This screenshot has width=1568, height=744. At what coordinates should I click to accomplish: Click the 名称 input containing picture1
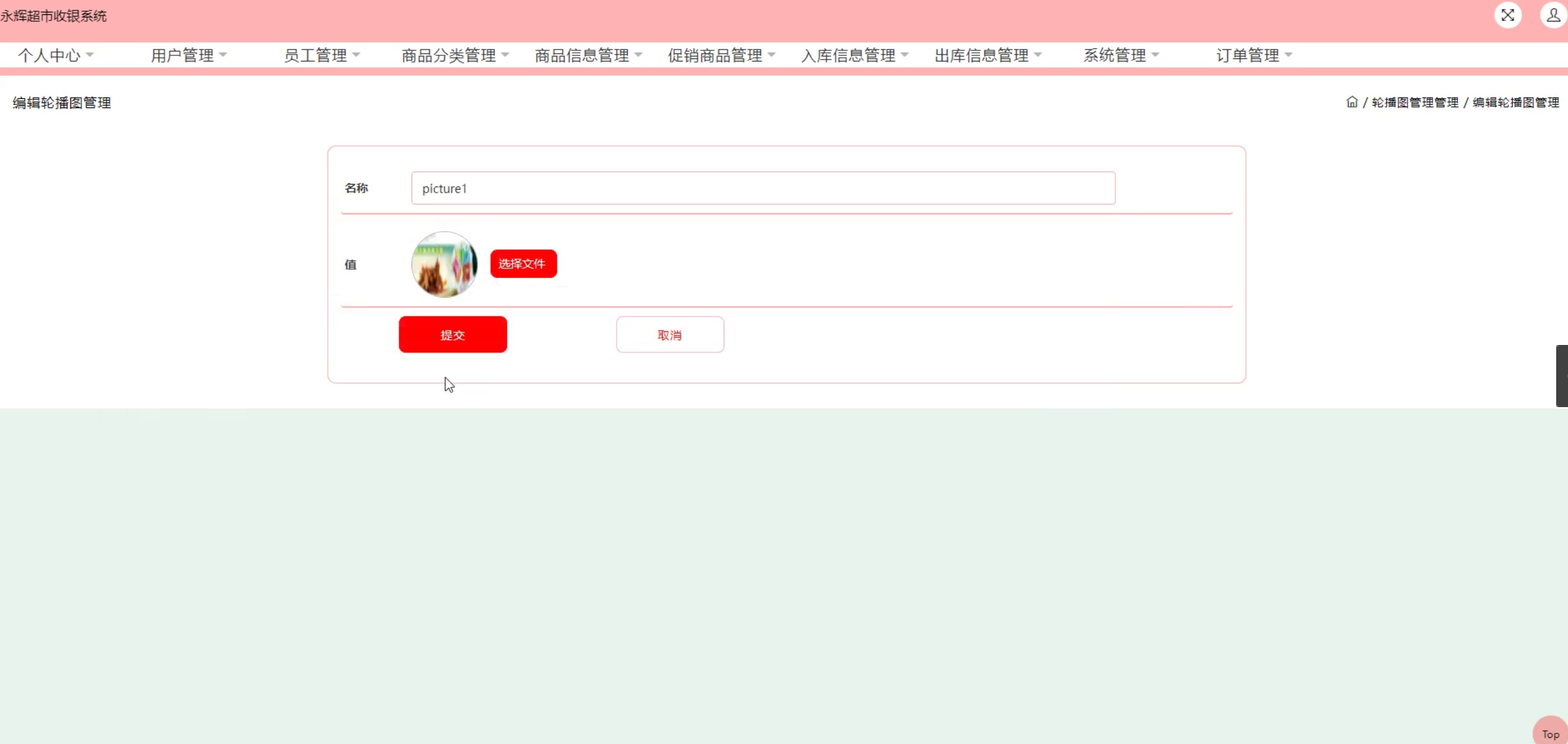pos(762,188)
